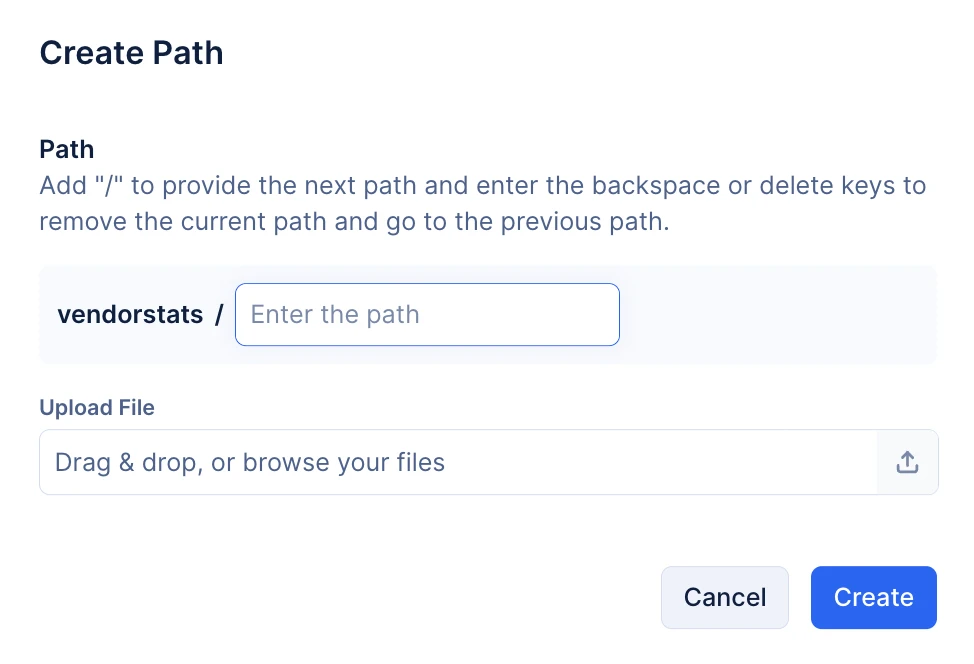Cancel the Create Path dialog
The width and height of the screenshot is (974, 664).
(725, 598)
